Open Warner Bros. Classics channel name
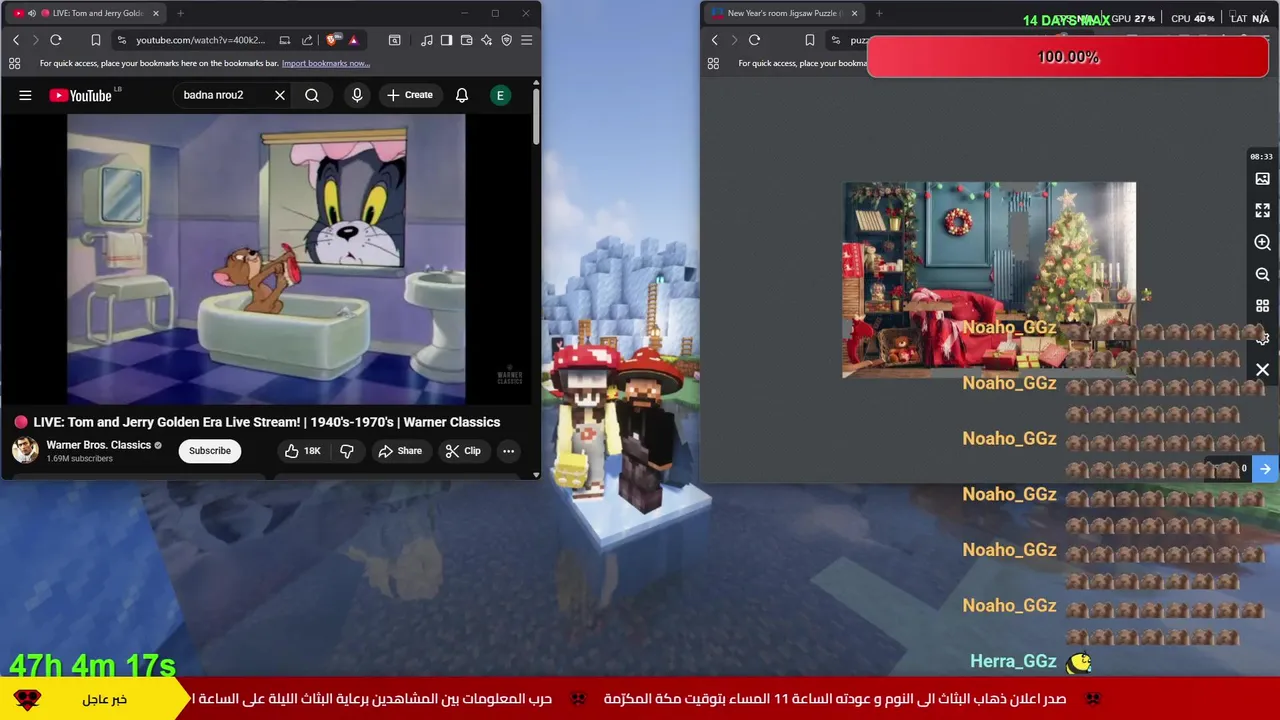Image resolution: width=1280 pixels, height=720 pixels. pos(98,445)
